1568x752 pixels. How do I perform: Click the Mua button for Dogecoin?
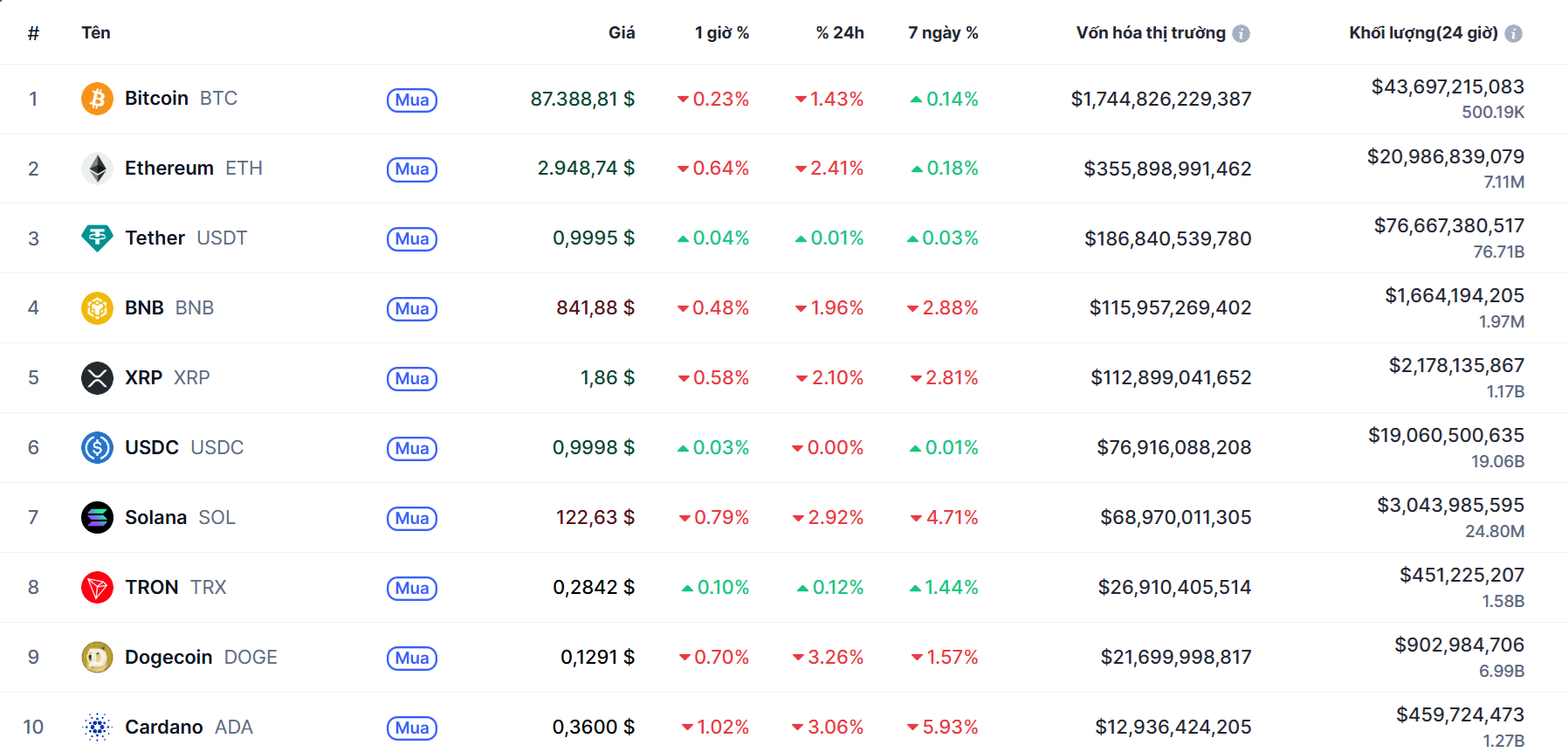coord(412,659)
